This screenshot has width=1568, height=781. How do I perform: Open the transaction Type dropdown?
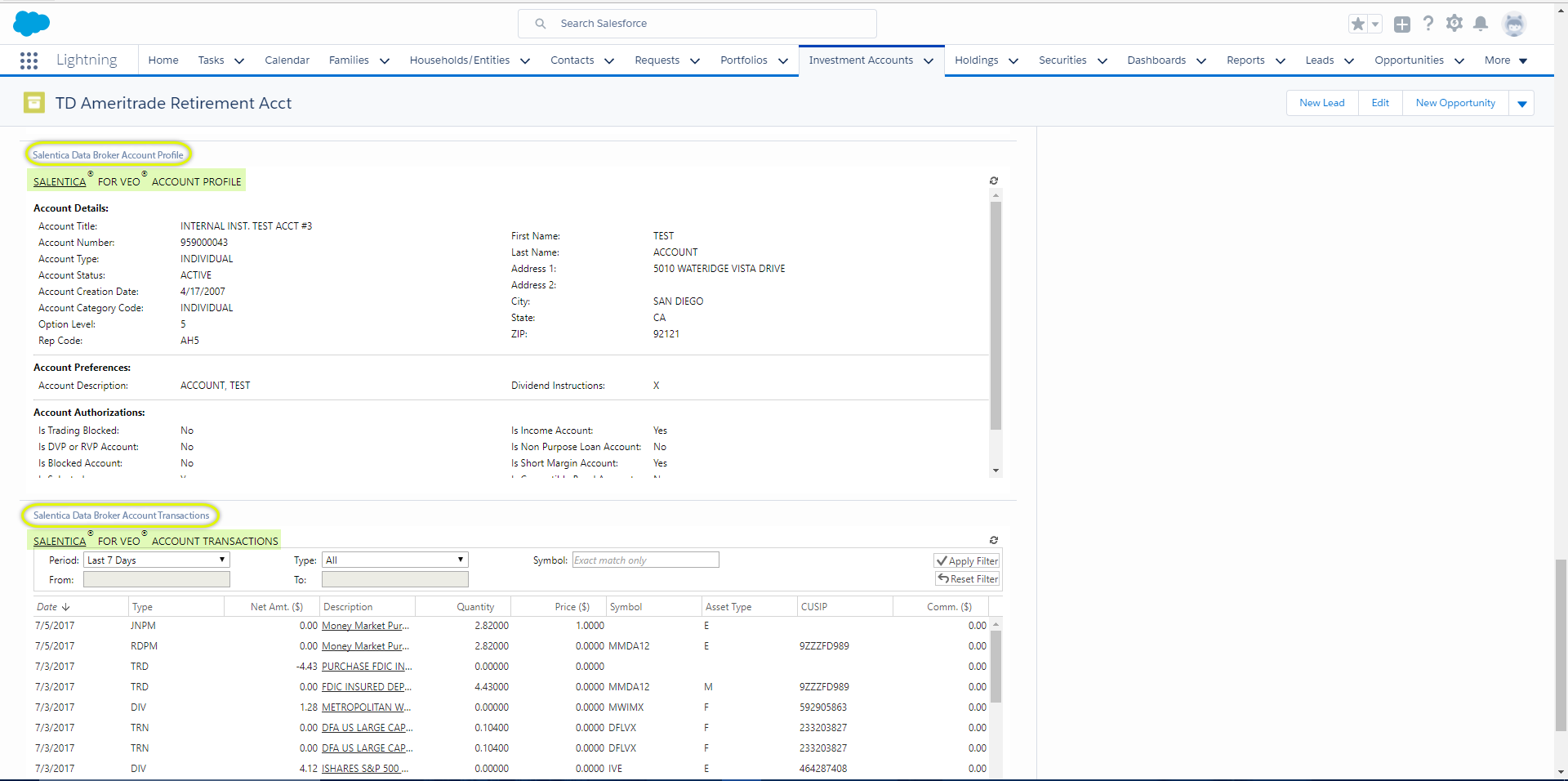point(395,560)
